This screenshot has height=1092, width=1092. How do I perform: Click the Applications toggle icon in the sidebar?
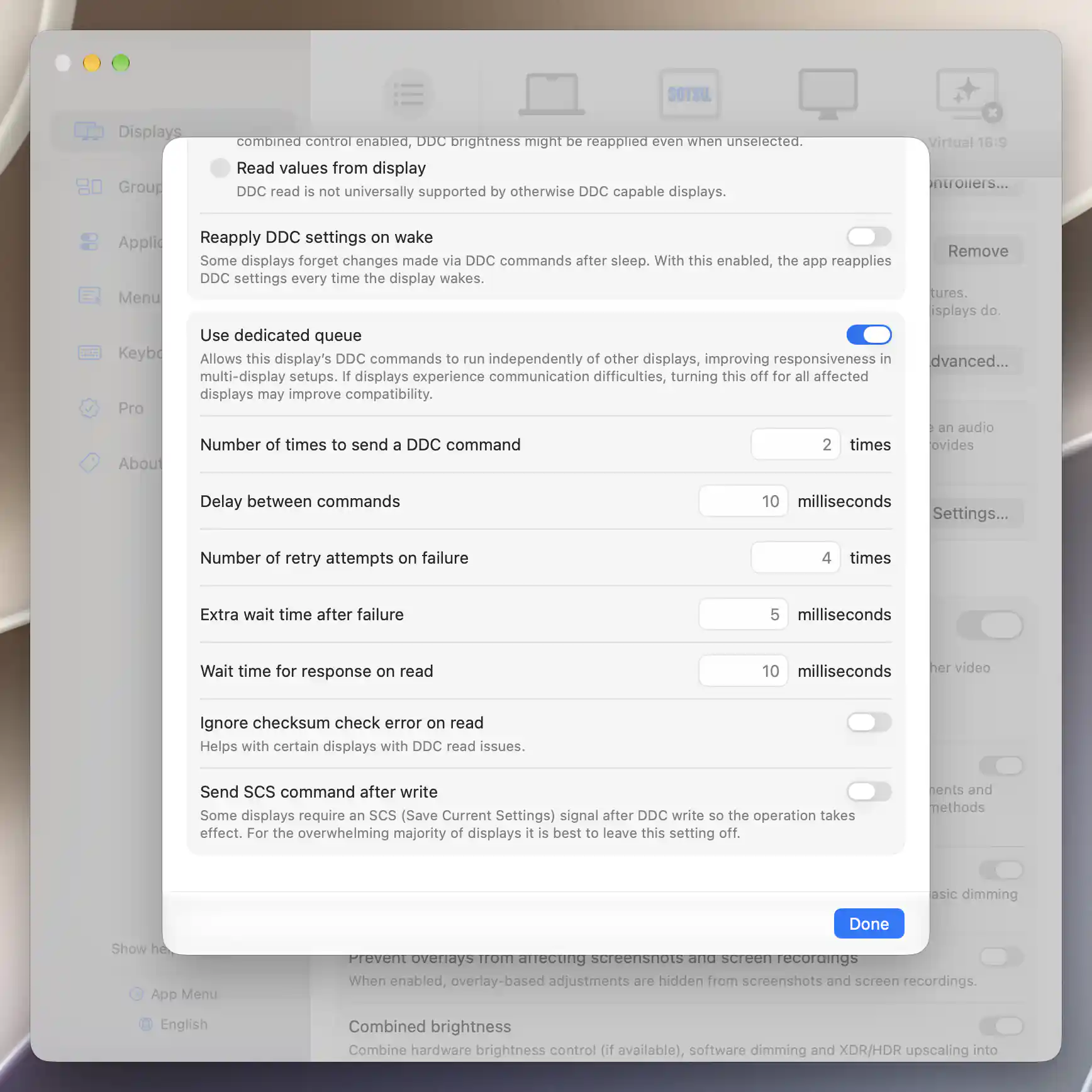click(x=89, y=242)
